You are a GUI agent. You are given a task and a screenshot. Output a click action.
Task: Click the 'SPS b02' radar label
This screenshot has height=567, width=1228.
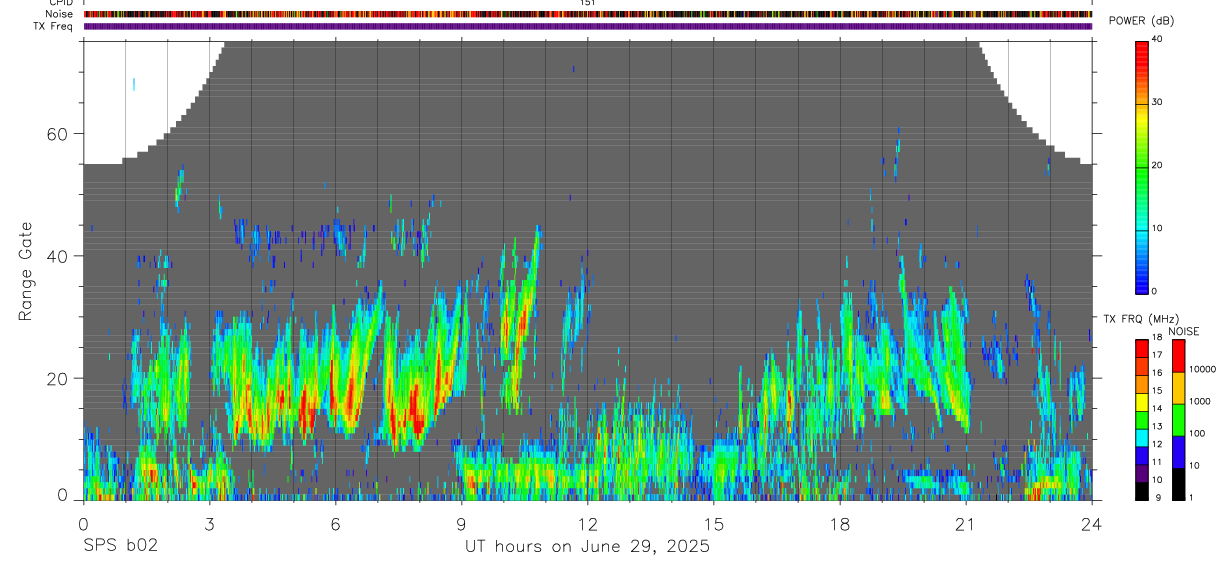pos(120,546)
